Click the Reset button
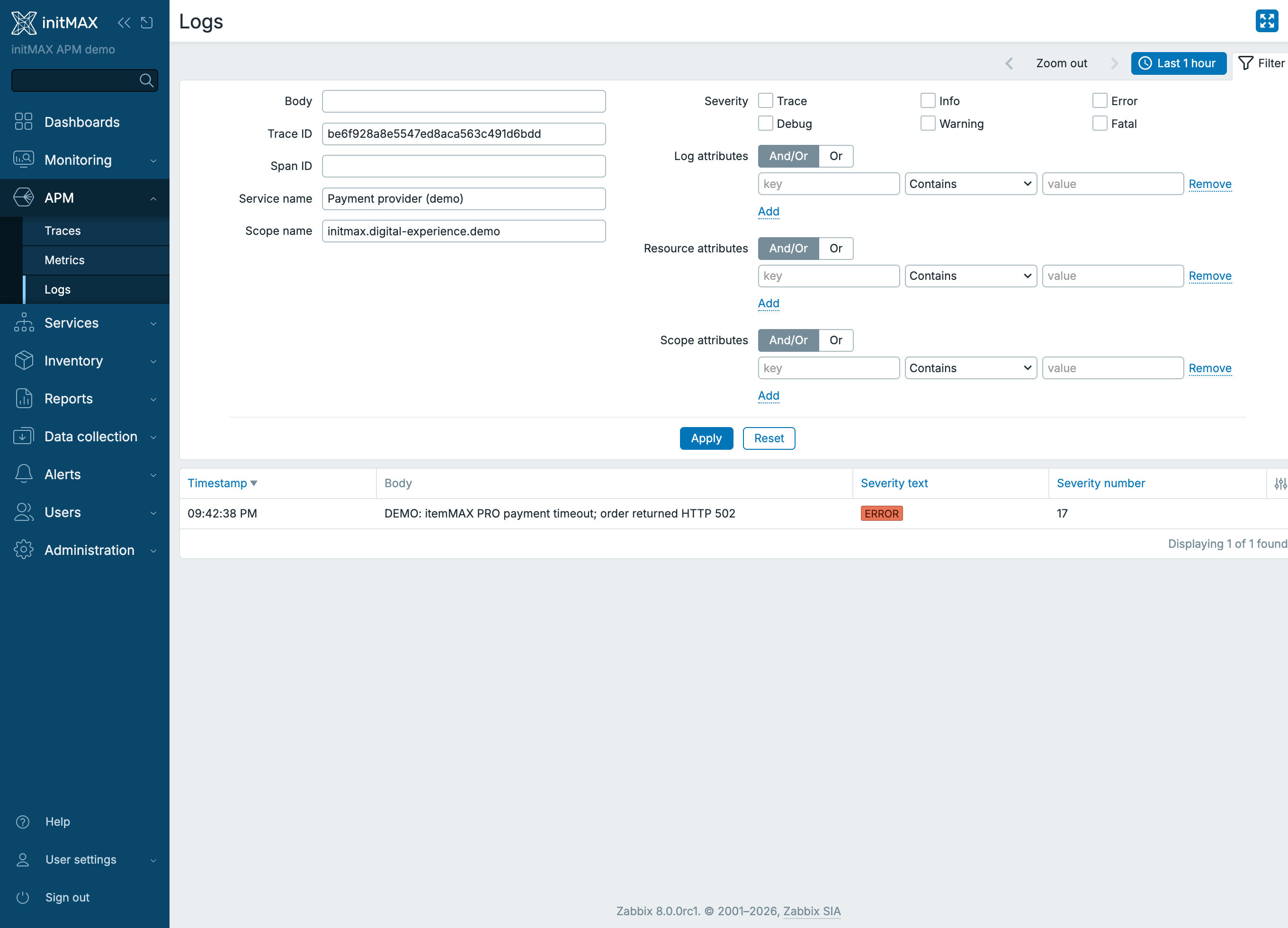 point(769,438)
